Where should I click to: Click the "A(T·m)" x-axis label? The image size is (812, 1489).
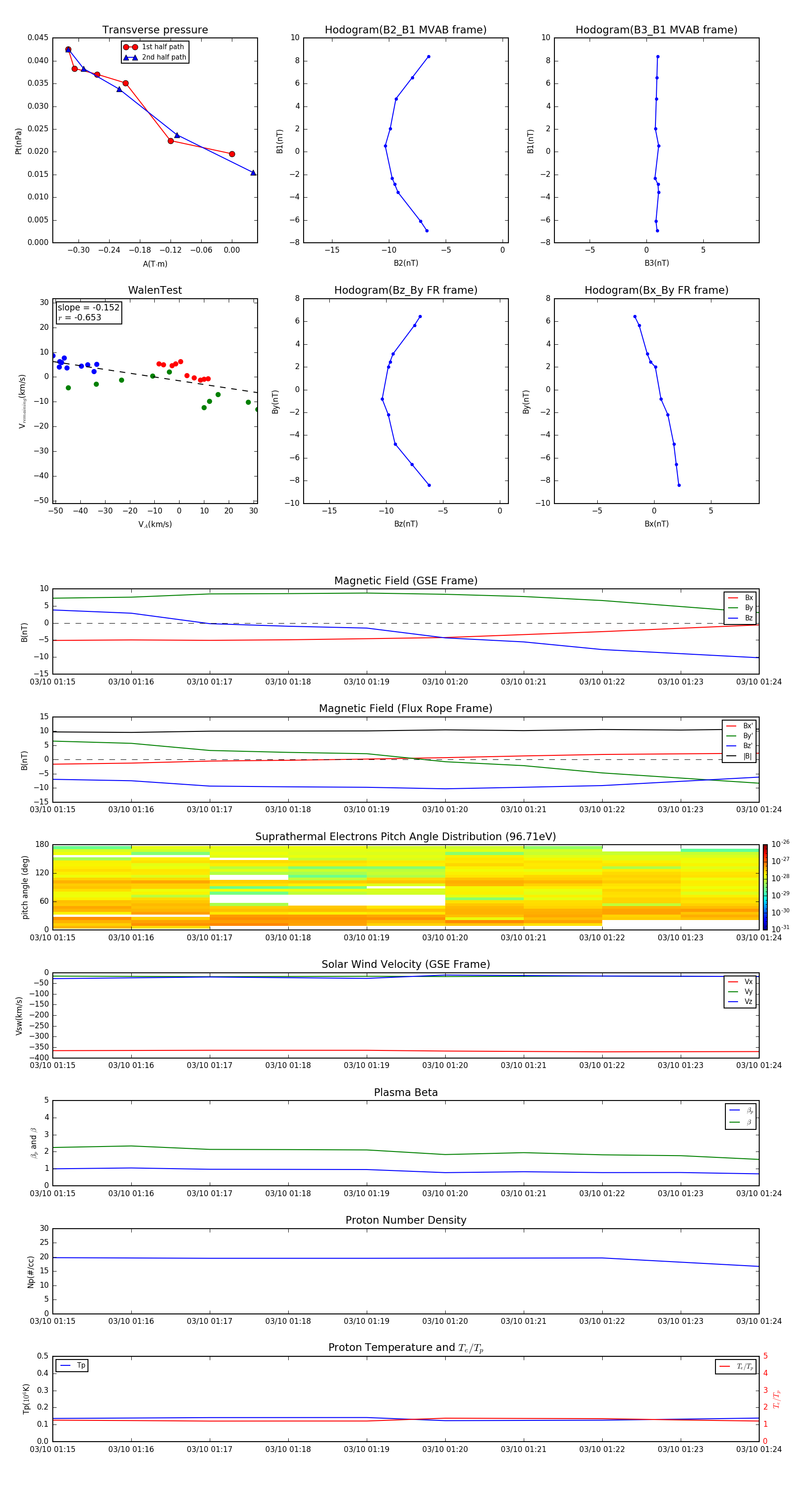click(x=155, y=264)
